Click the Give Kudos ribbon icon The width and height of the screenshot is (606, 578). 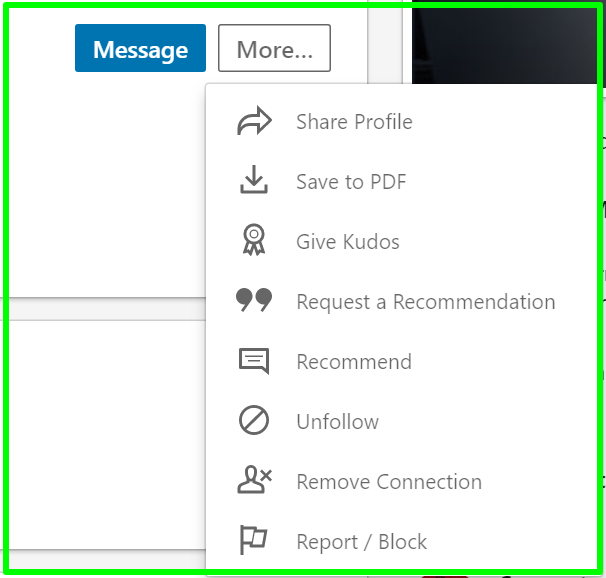(254, 240)
